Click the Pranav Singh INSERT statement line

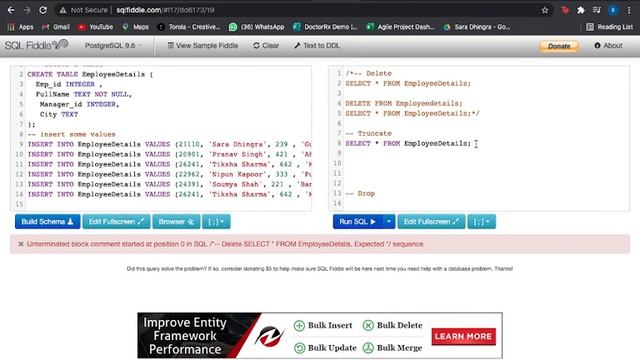coord(169,154)
